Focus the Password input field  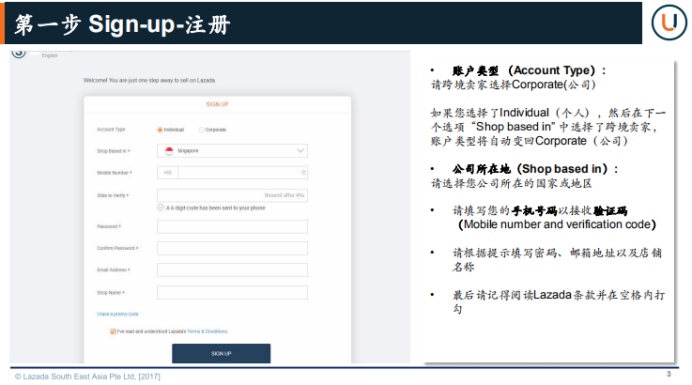pos(232,226)
